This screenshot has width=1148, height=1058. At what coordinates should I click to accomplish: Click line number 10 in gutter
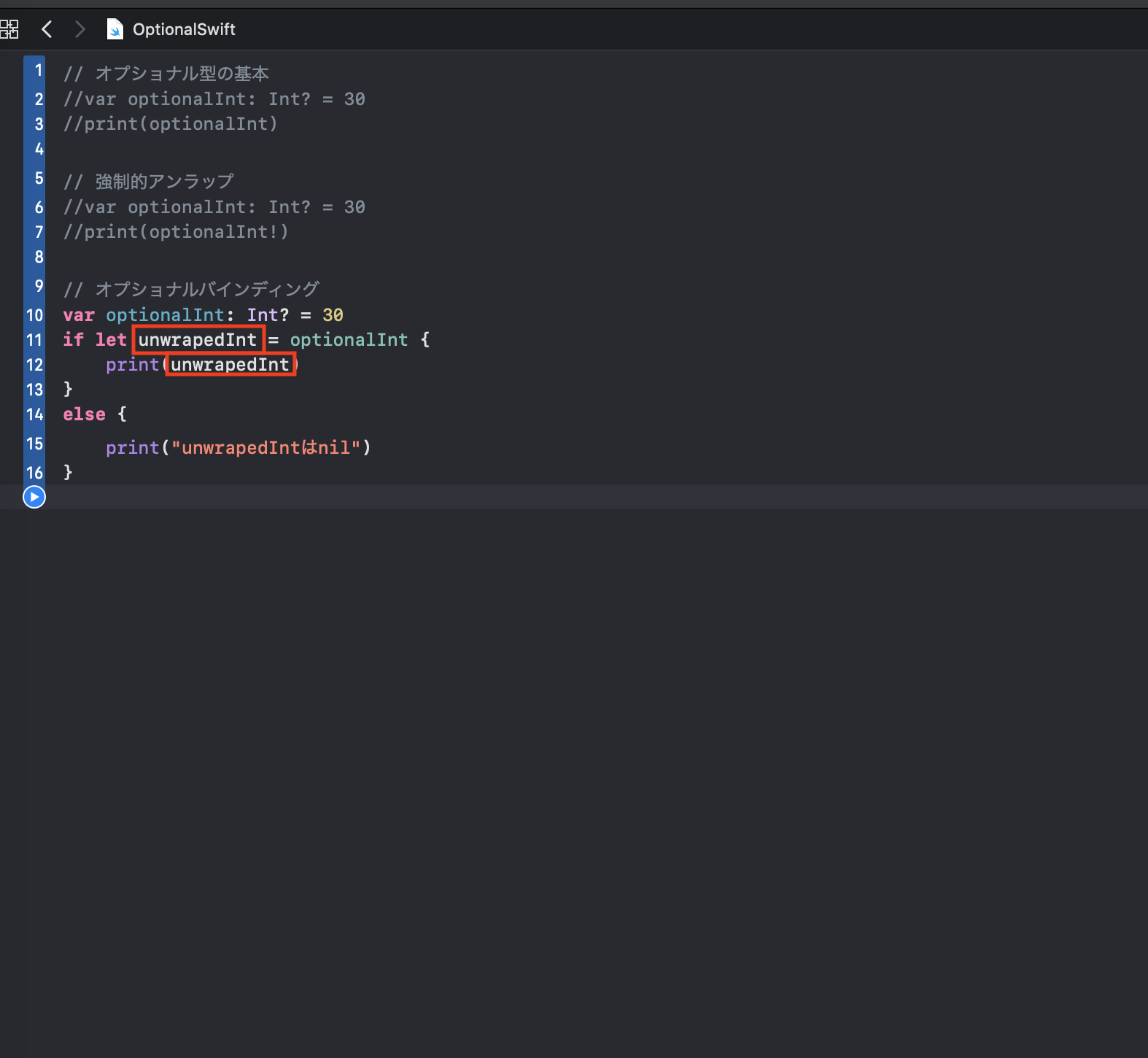coord(35,315)
